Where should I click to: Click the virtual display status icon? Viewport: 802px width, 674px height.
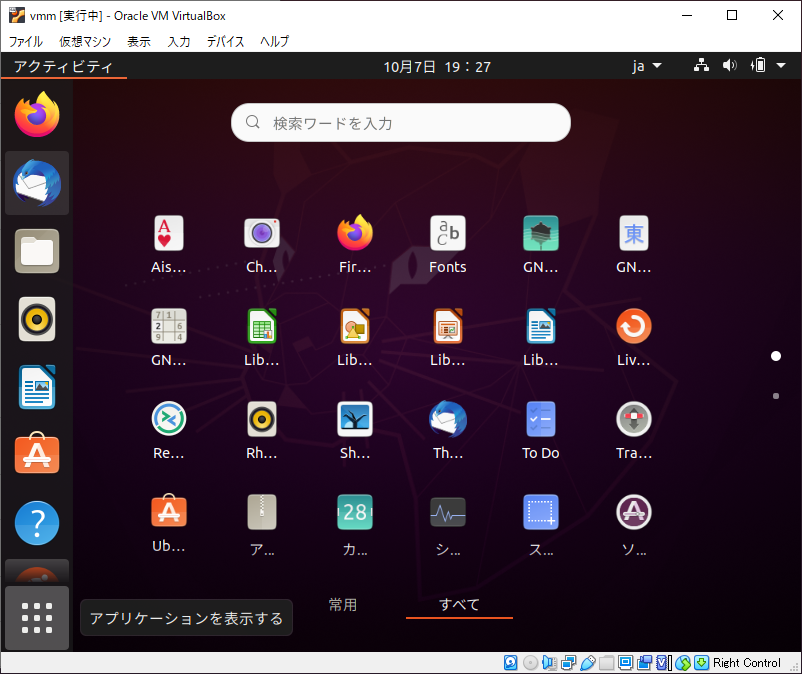[x=626, y=663]
